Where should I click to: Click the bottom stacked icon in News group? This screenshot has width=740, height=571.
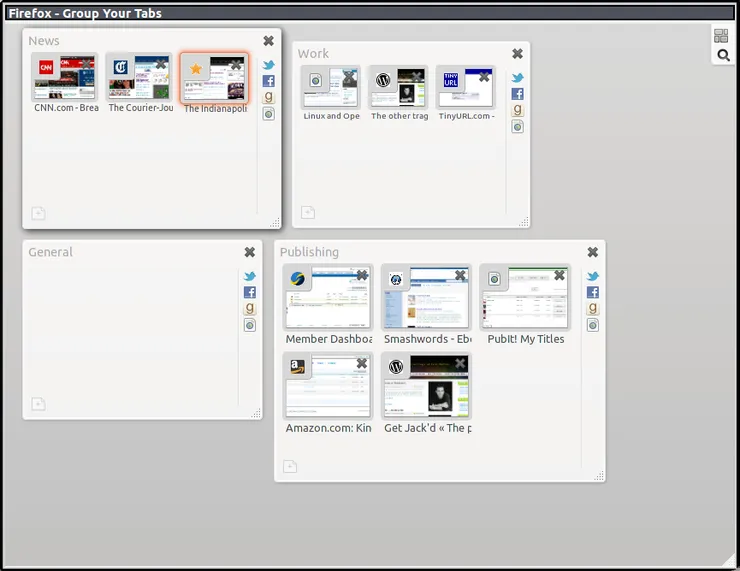(269, 114)
